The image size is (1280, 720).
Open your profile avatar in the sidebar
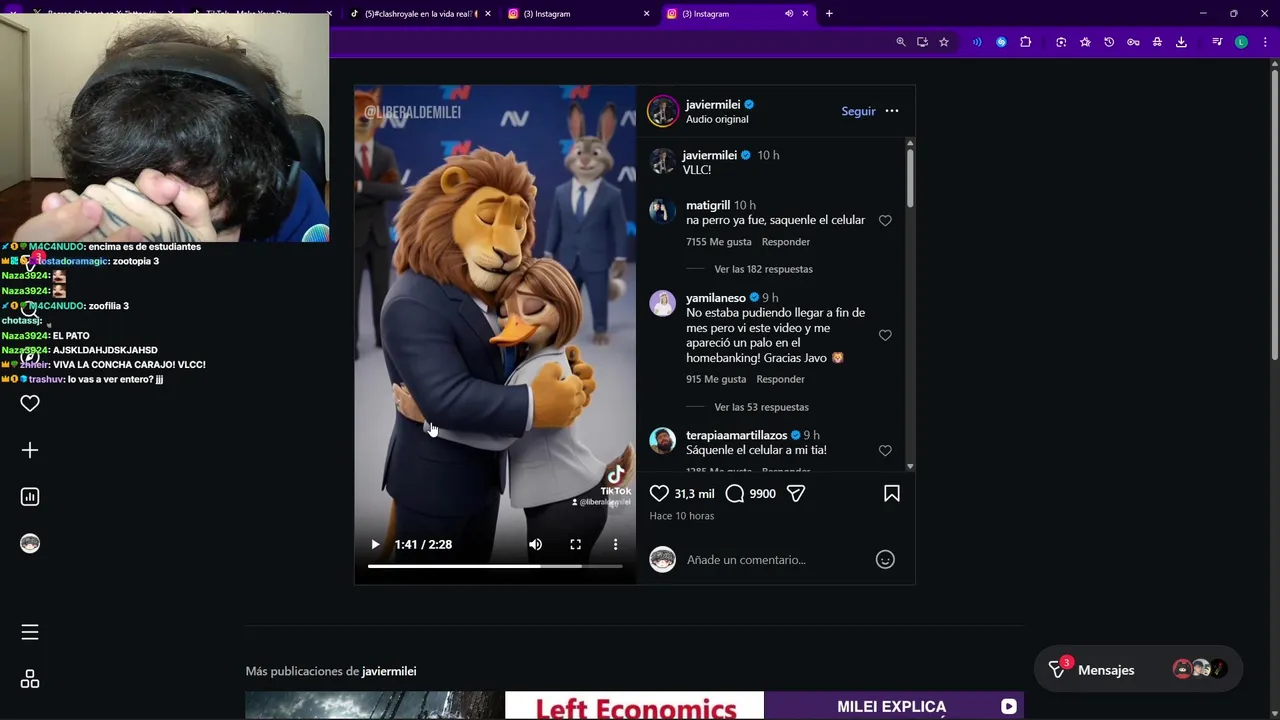(30, 543)
